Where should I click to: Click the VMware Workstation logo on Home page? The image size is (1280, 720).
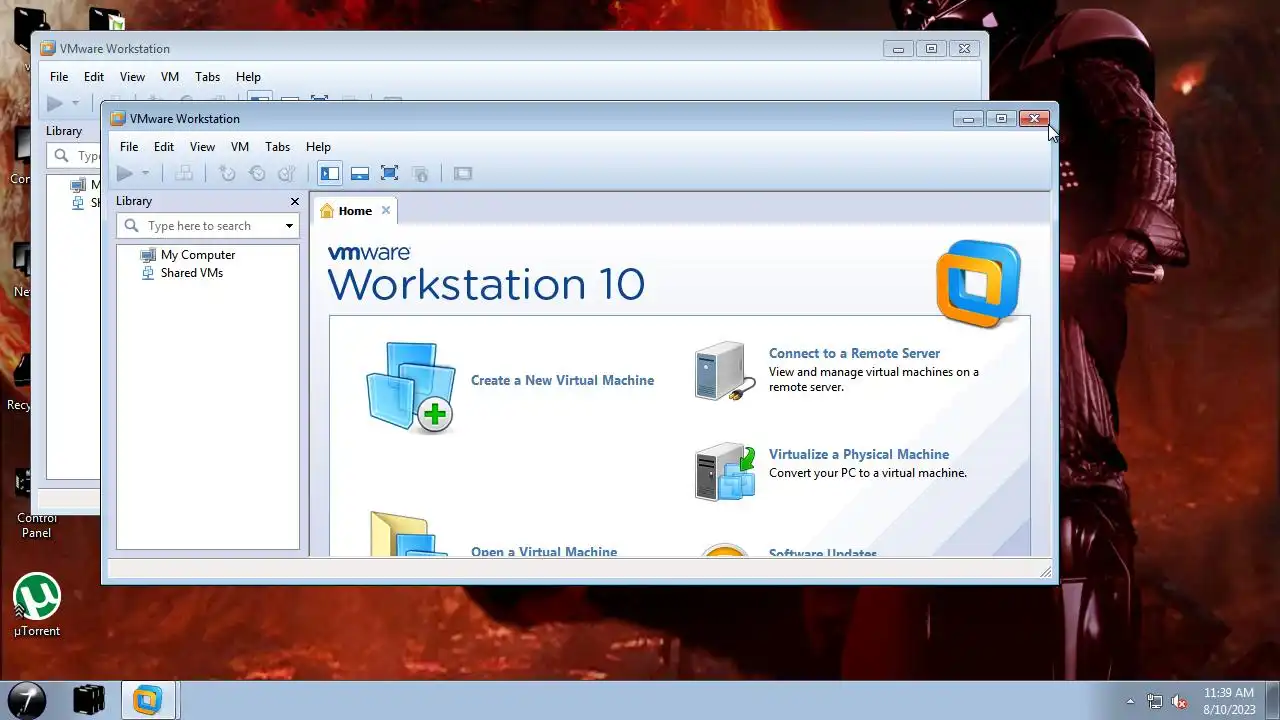click(x=978, y=284)
